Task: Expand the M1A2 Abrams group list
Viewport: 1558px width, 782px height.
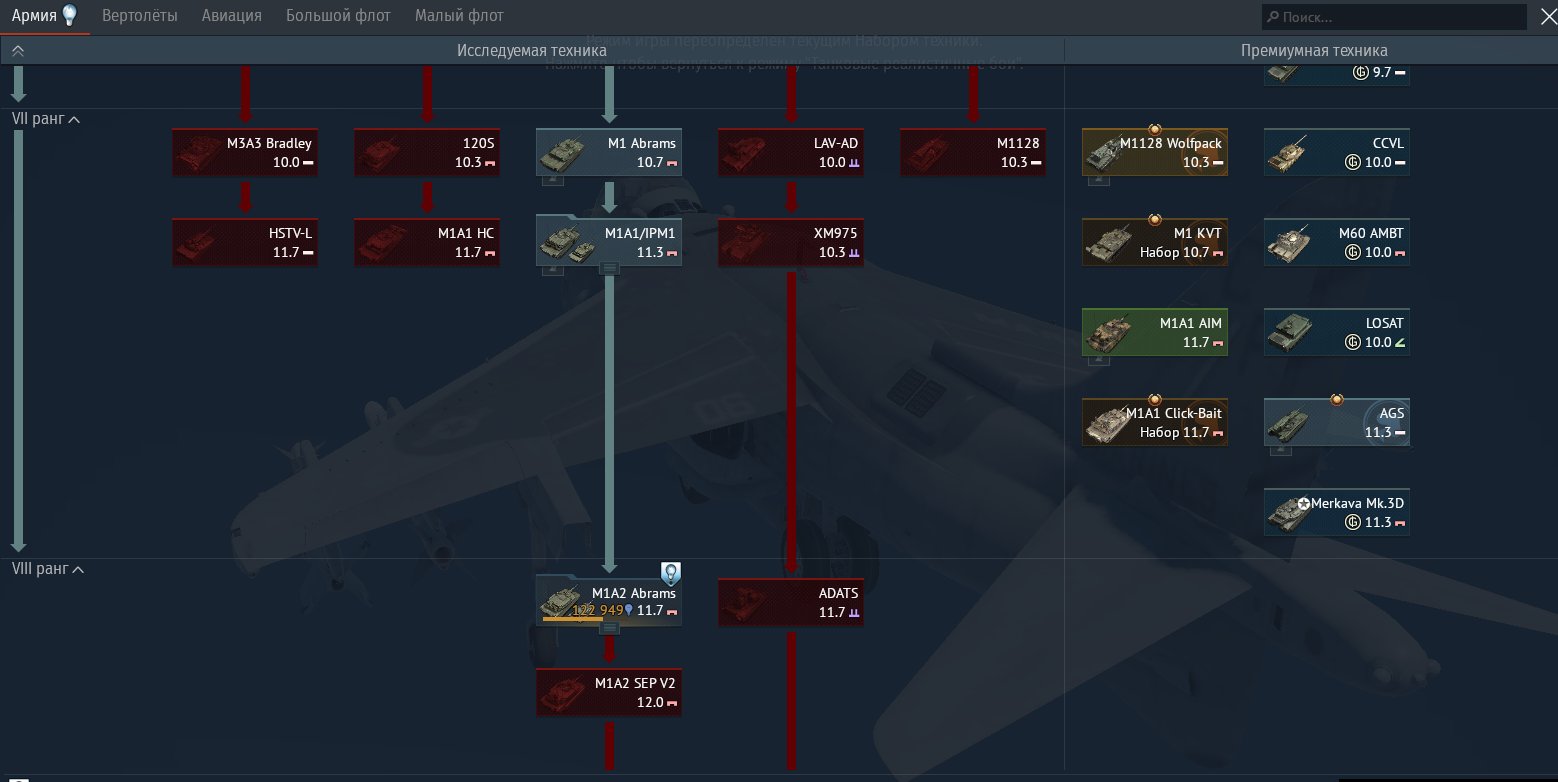Action: coord(609,628)
